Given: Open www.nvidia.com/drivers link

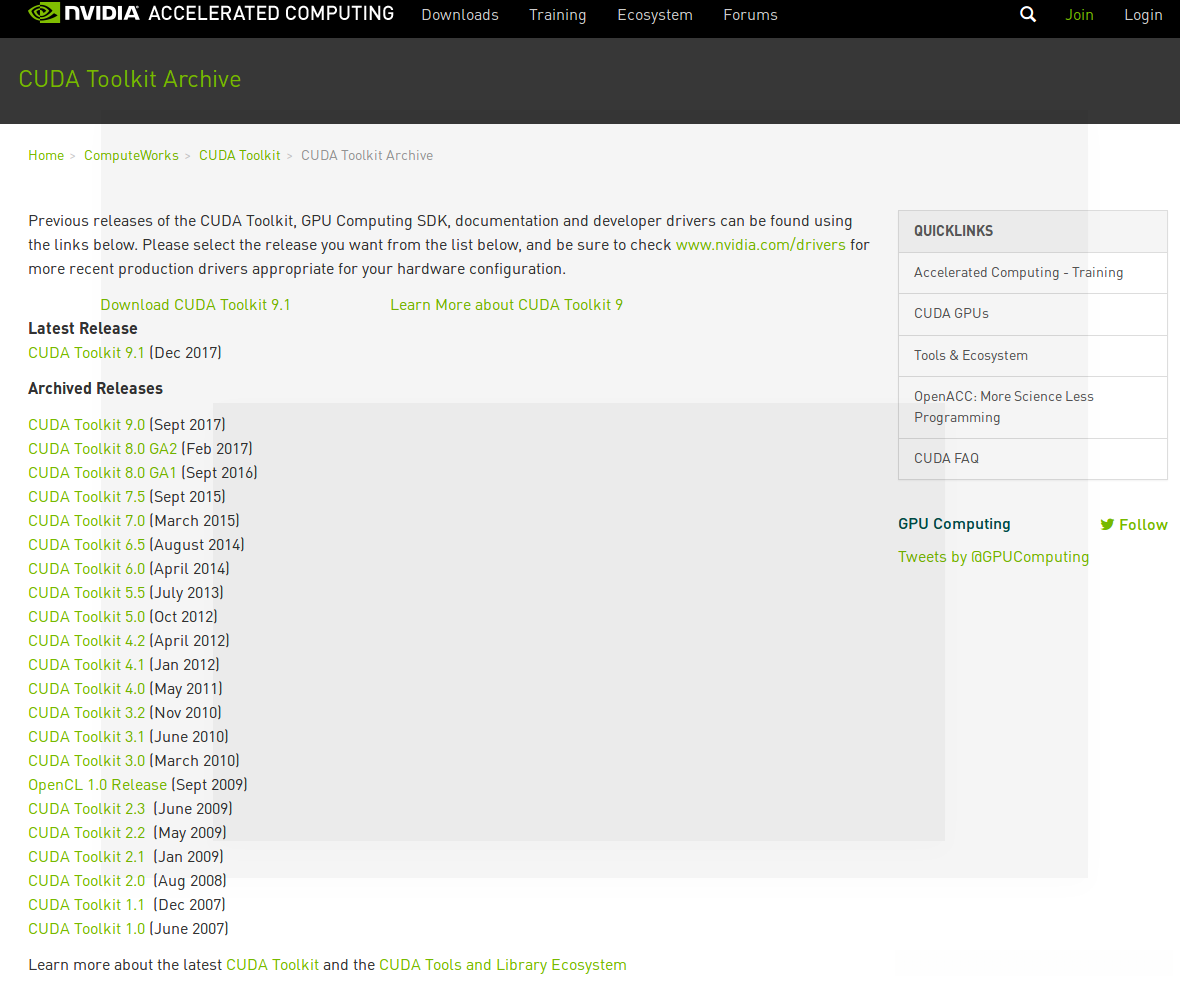Looking at the screenshot, I should (760, 245).
